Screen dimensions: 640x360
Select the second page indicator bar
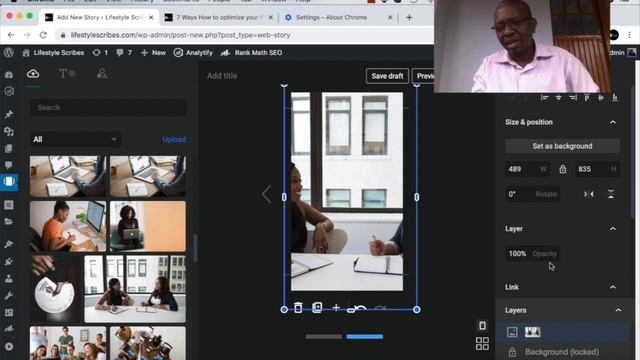pos(365,337)
